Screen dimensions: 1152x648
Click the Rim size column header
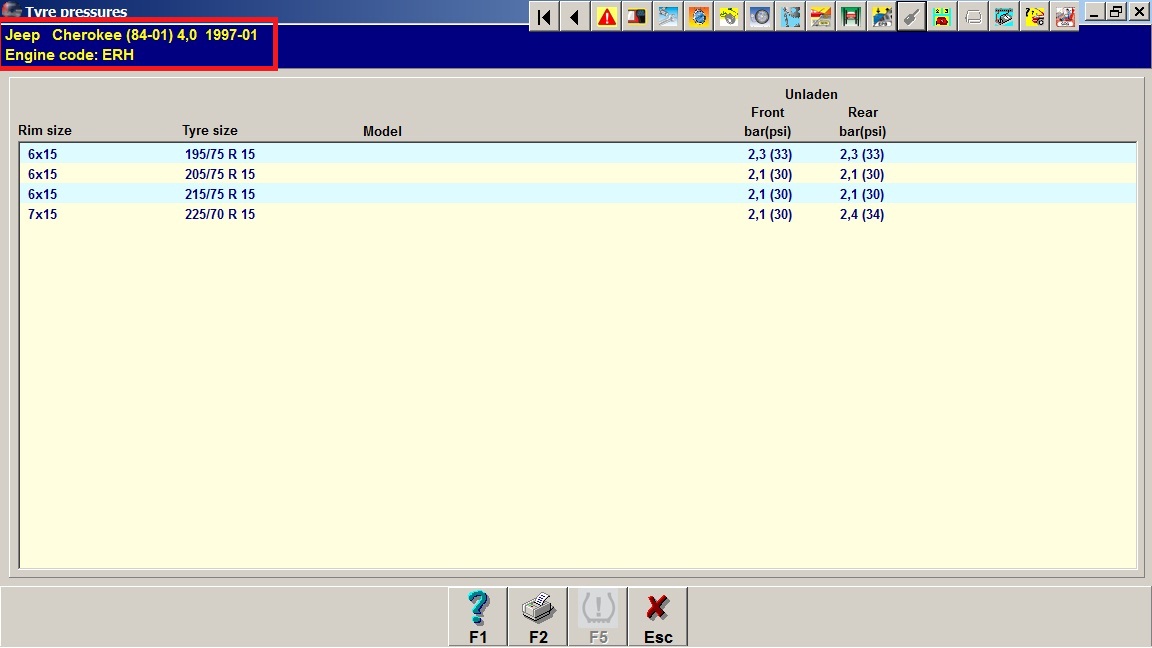click(45, 131)
